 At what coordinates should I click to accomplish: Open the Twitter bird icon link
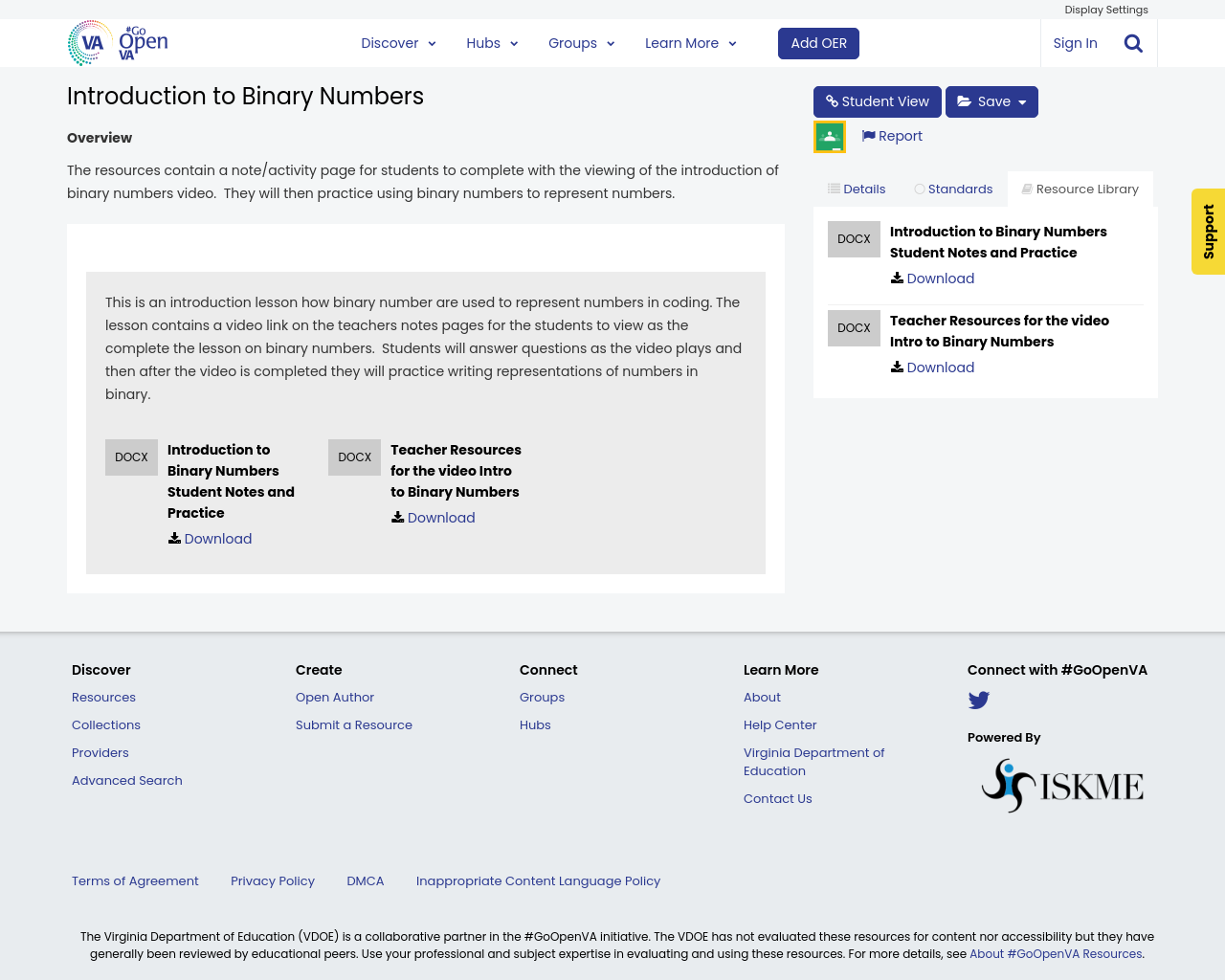pos(978,701)
